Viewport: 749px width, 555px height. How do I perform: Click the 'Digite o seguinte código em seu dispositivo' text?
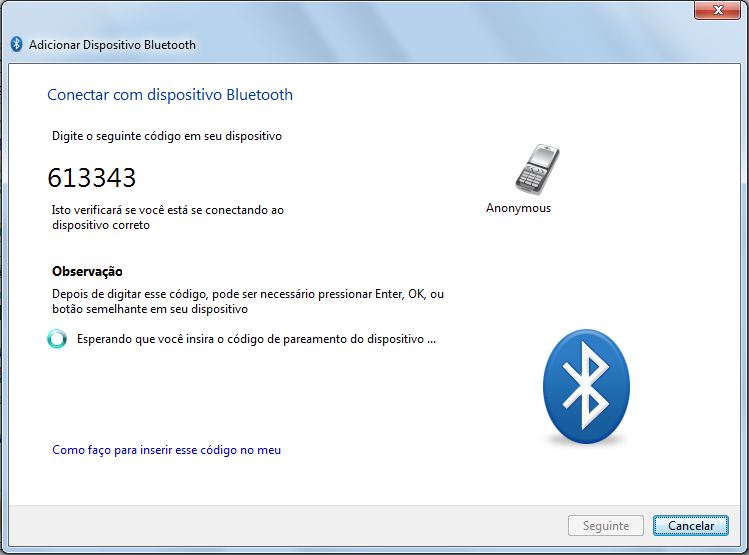[x=167, y=136]
